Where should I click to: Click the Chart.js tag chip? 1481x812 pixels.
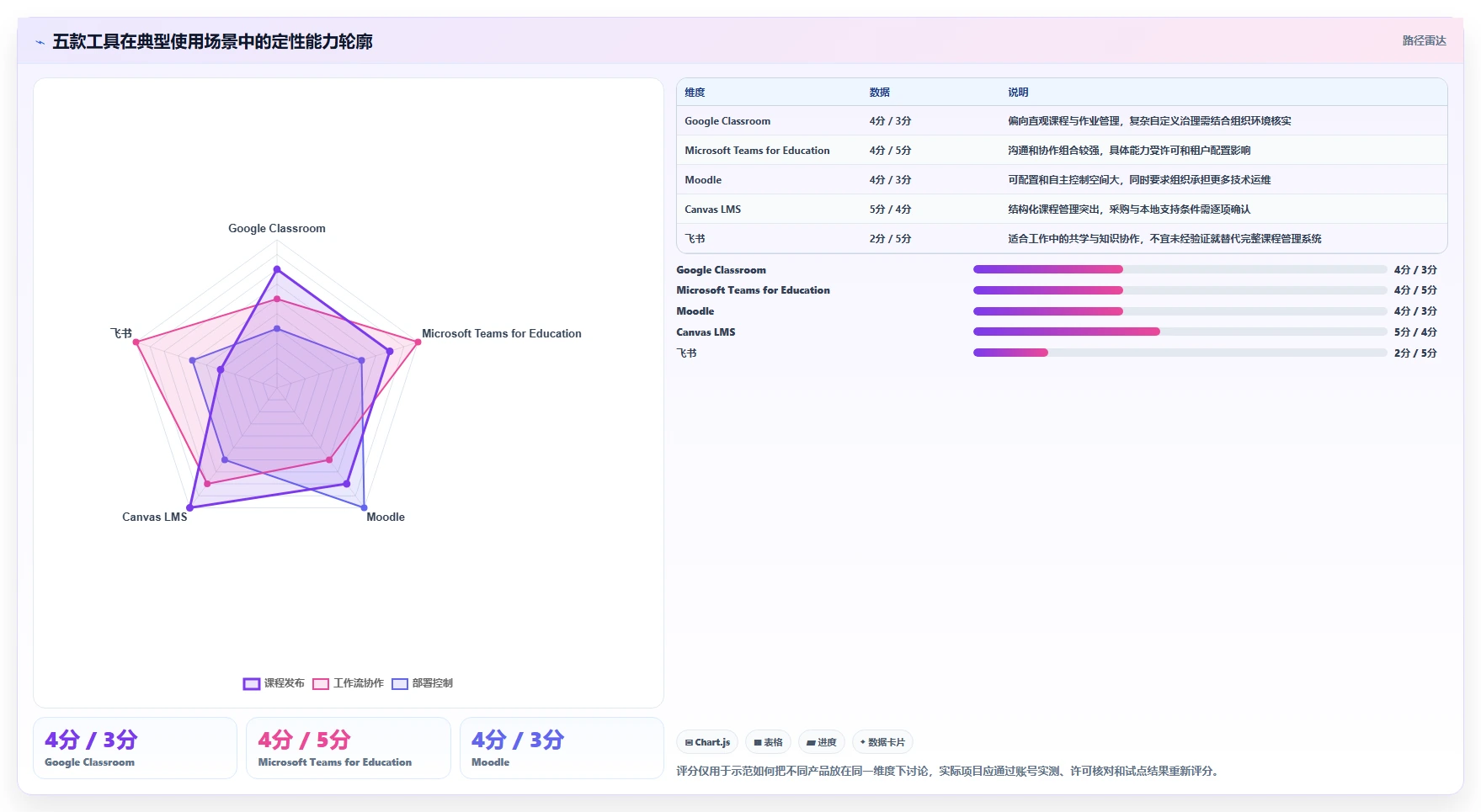tap(707, 742)
